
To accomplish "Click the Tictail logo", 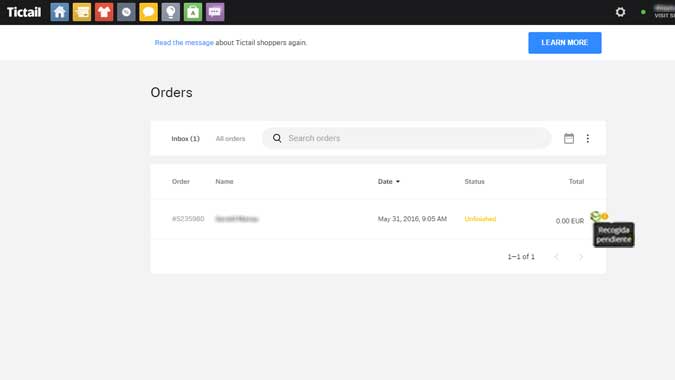I will (x=24, y=12).
